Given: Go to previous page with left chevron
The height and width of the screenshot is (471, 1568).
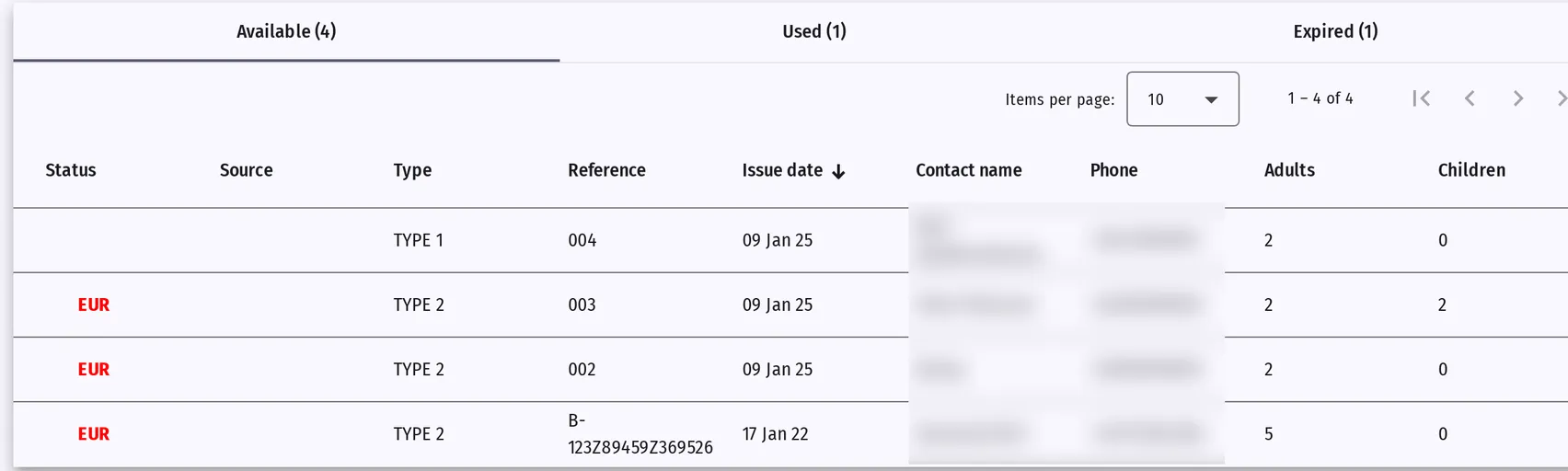Looking at the screenshot, I should [1470, 98].
